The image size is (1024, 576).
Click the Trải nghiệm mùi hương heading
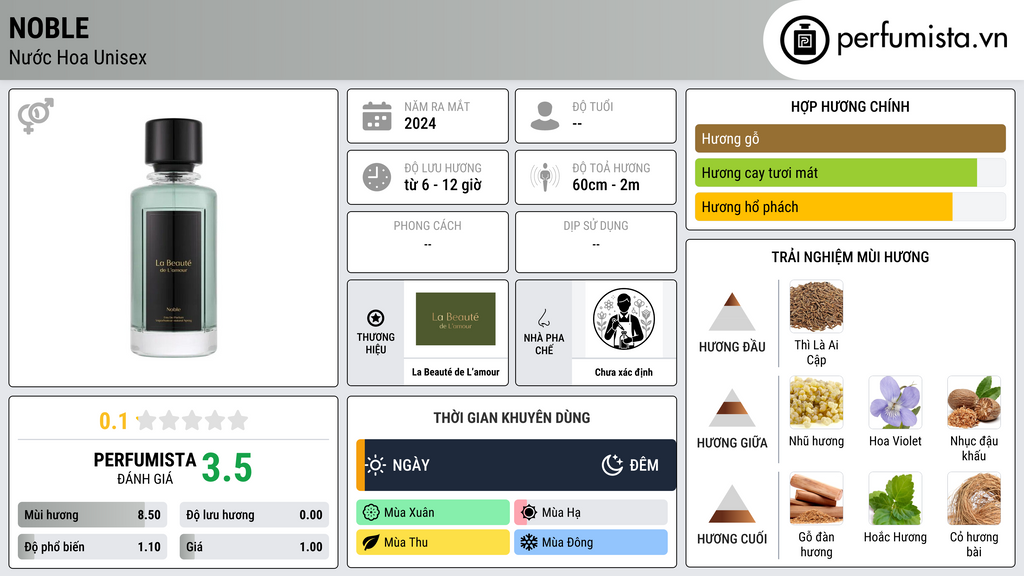[x=850, y=257]
